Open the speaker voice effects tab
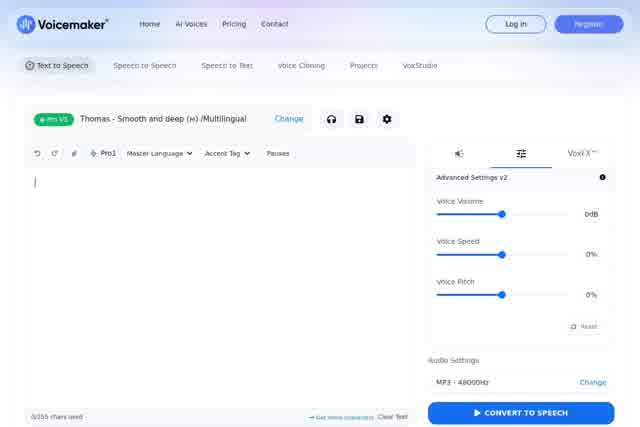The height and width of the screenshot is (427, 640). (x=459, y=153)
